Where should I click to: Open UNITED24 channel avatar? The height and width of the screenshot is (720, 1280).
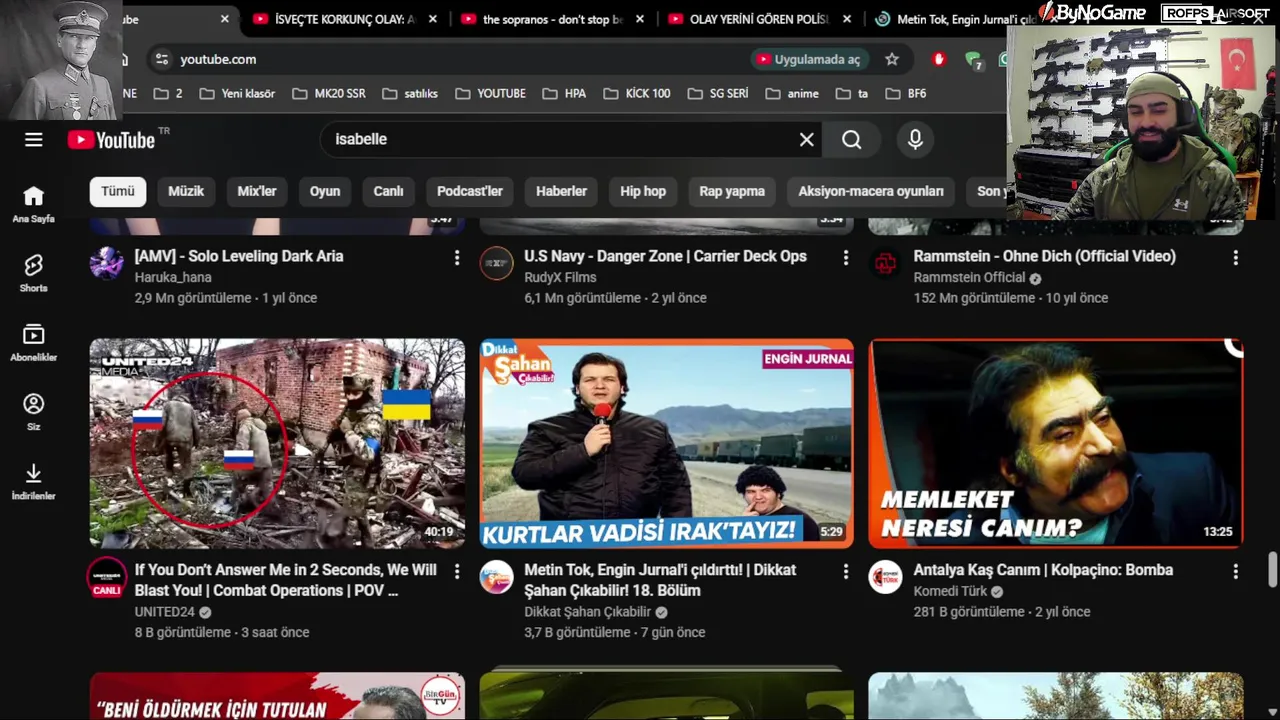click(x=107, y=577)
